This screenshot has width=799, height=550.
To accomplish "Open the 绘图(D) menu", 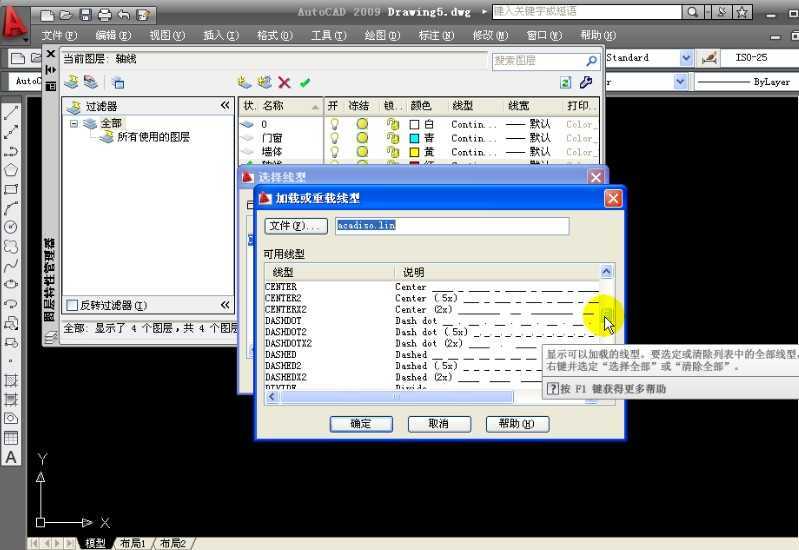I will [x=382, y=35].
